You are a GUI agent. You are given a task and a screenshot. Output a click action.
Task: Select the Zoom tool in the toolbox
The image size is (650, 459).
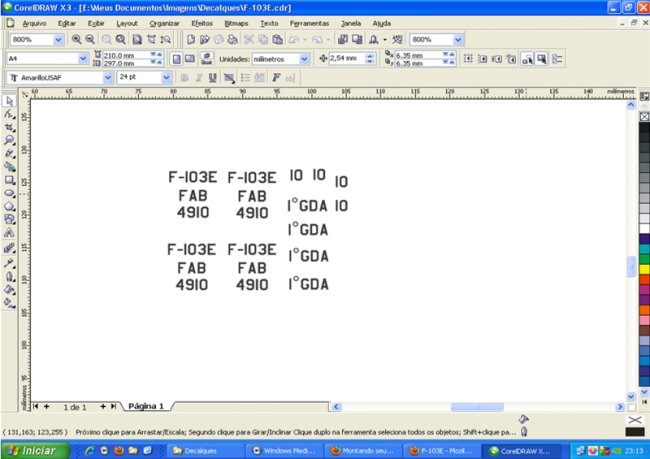[x=9, y=140]
